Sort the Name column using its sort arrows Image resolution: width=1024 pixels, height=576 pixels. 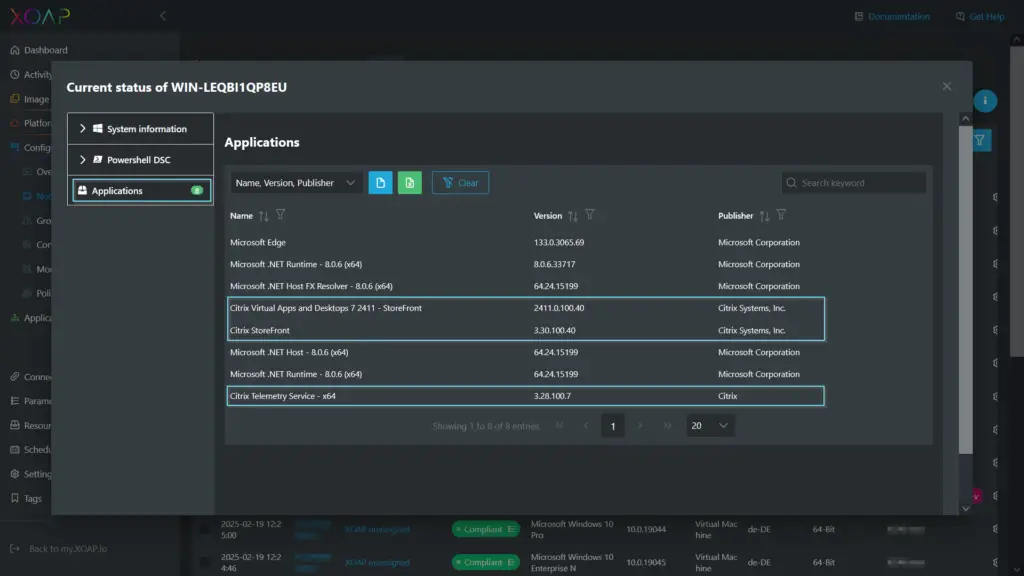[x=266, y=215]
